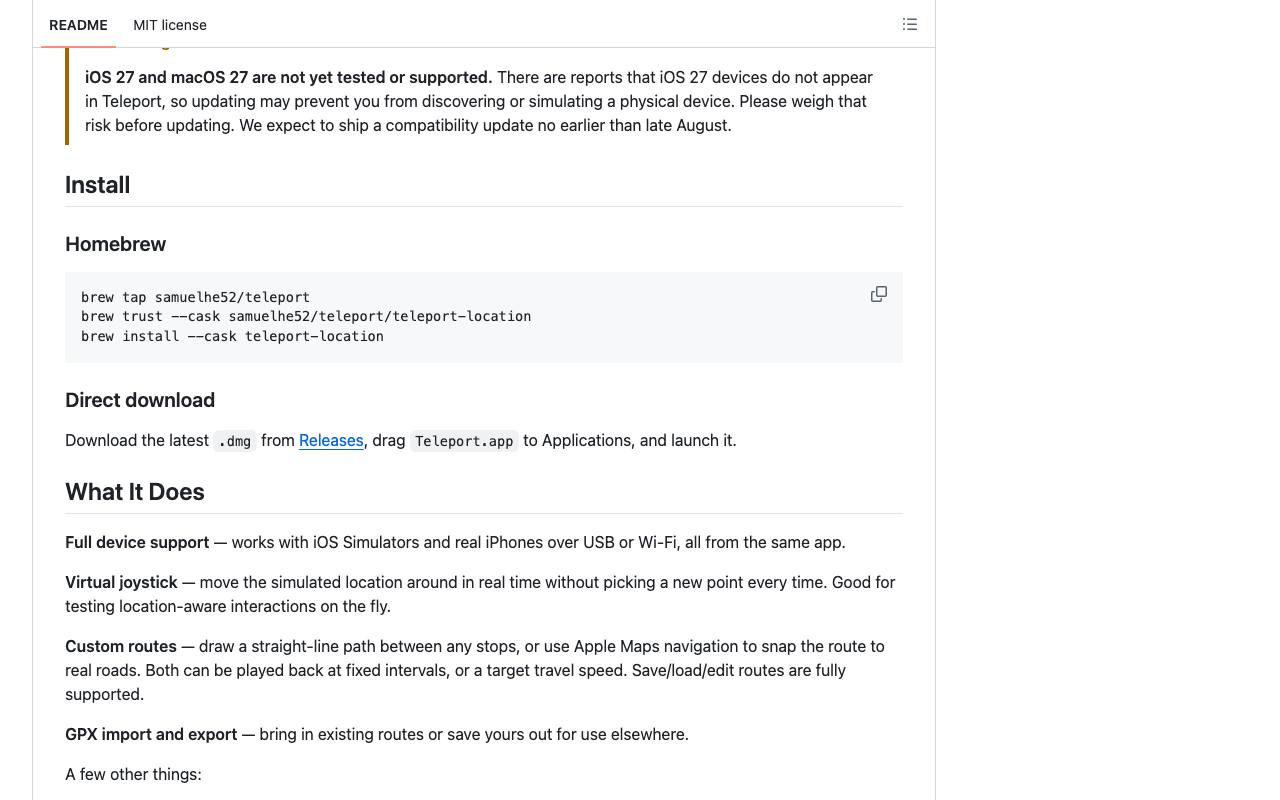Click the bold GPX import and export text

pos(151,734)
